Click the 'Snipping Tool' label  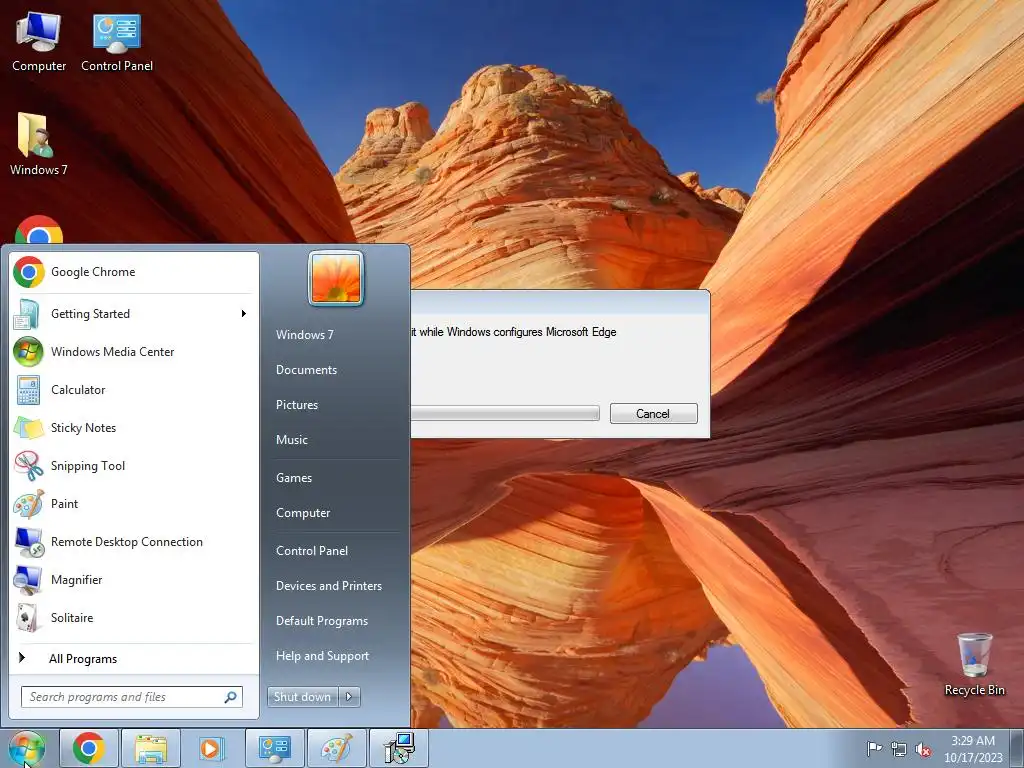(88, 466)
